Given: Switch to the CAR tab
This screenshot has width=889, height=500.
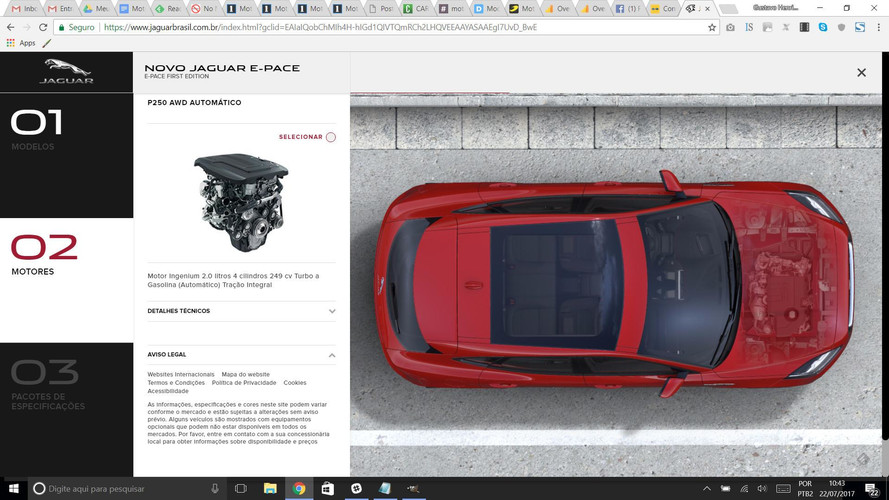Looking at the screenshot, I should tap(416, 9).
